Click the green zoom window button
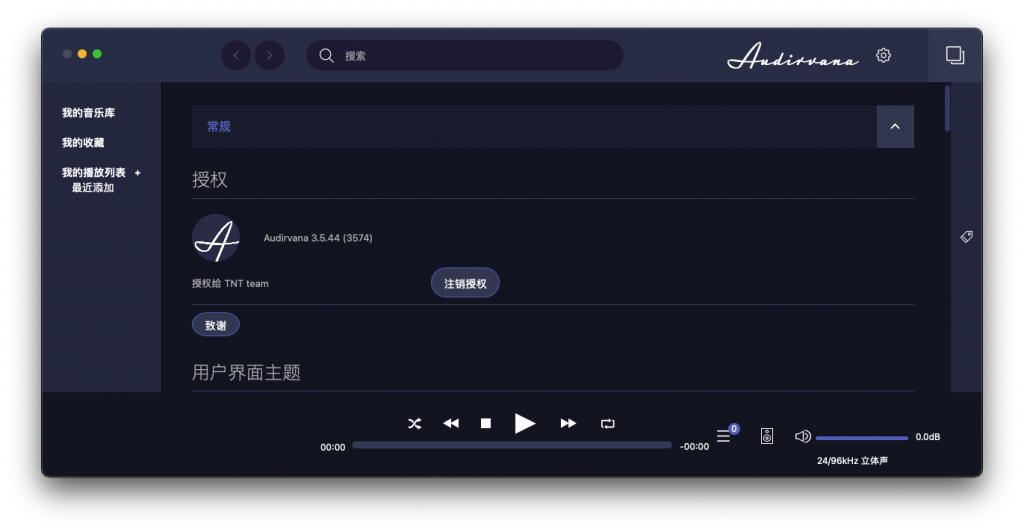This screenshot has height=532, width=1024. click(x=97, y=54)
